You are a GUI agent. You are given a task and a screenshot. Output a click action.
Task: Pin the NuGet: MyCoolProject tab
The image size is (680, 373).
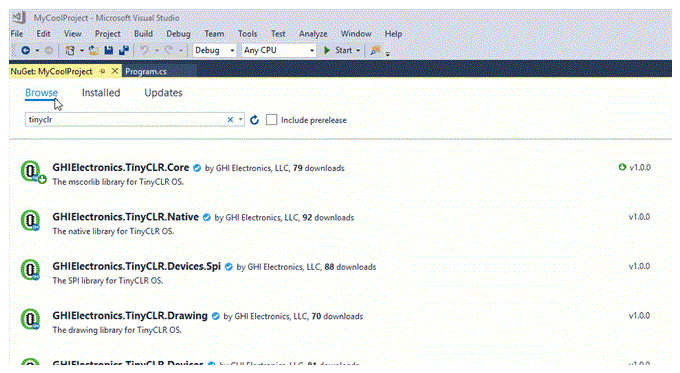102,71
